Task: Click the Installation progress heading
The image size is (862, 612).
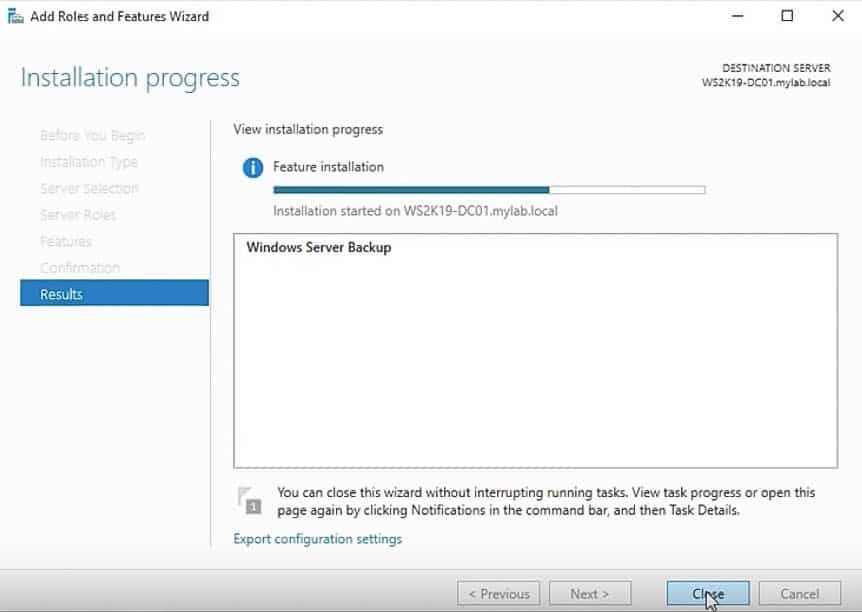Action: [x=130, y=78]
